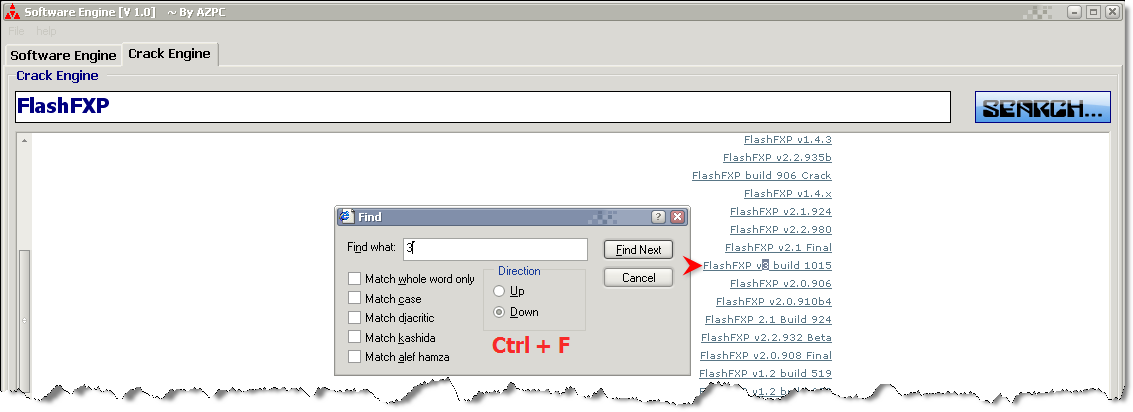This screenshot has height=412, width=1133.
Task: Close the Software Engine window
Action: point(1111,12)
